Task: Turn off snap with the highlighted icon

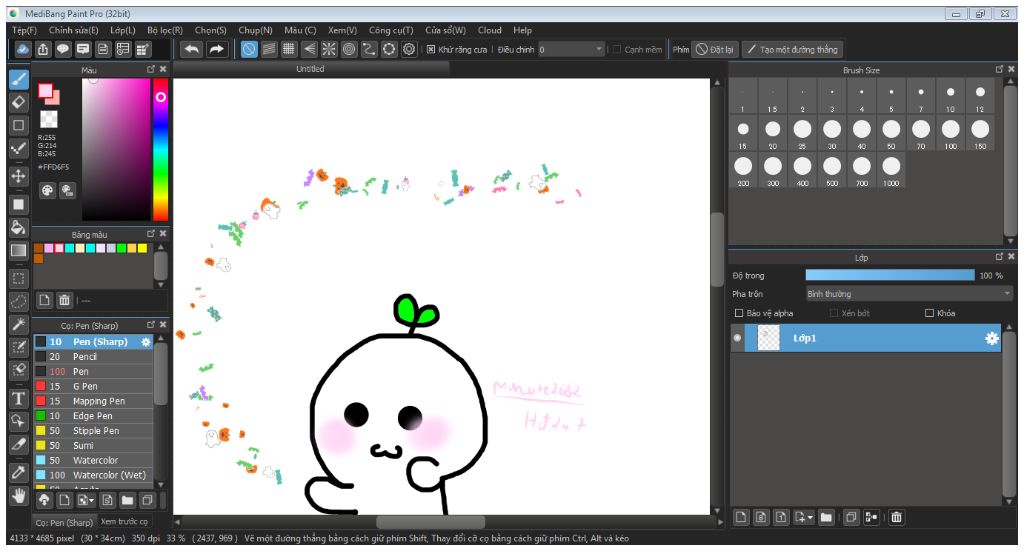Action: click(x=249, y=49)
